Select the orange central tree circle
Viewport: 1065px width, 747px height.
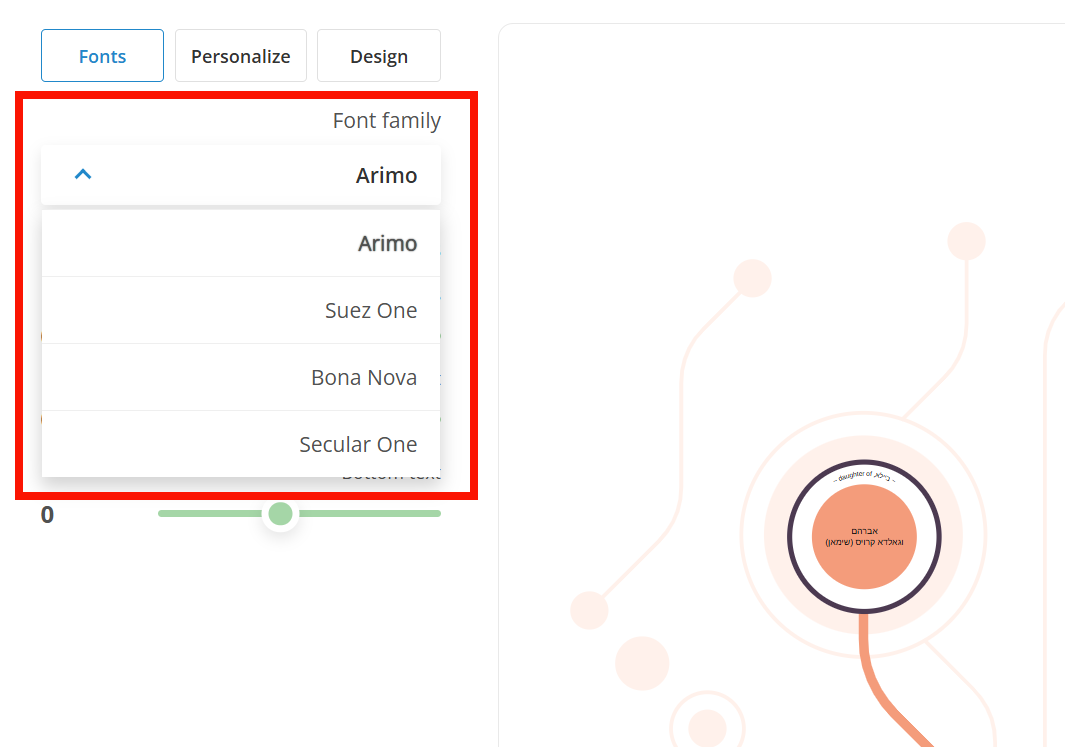coord(864,536)
